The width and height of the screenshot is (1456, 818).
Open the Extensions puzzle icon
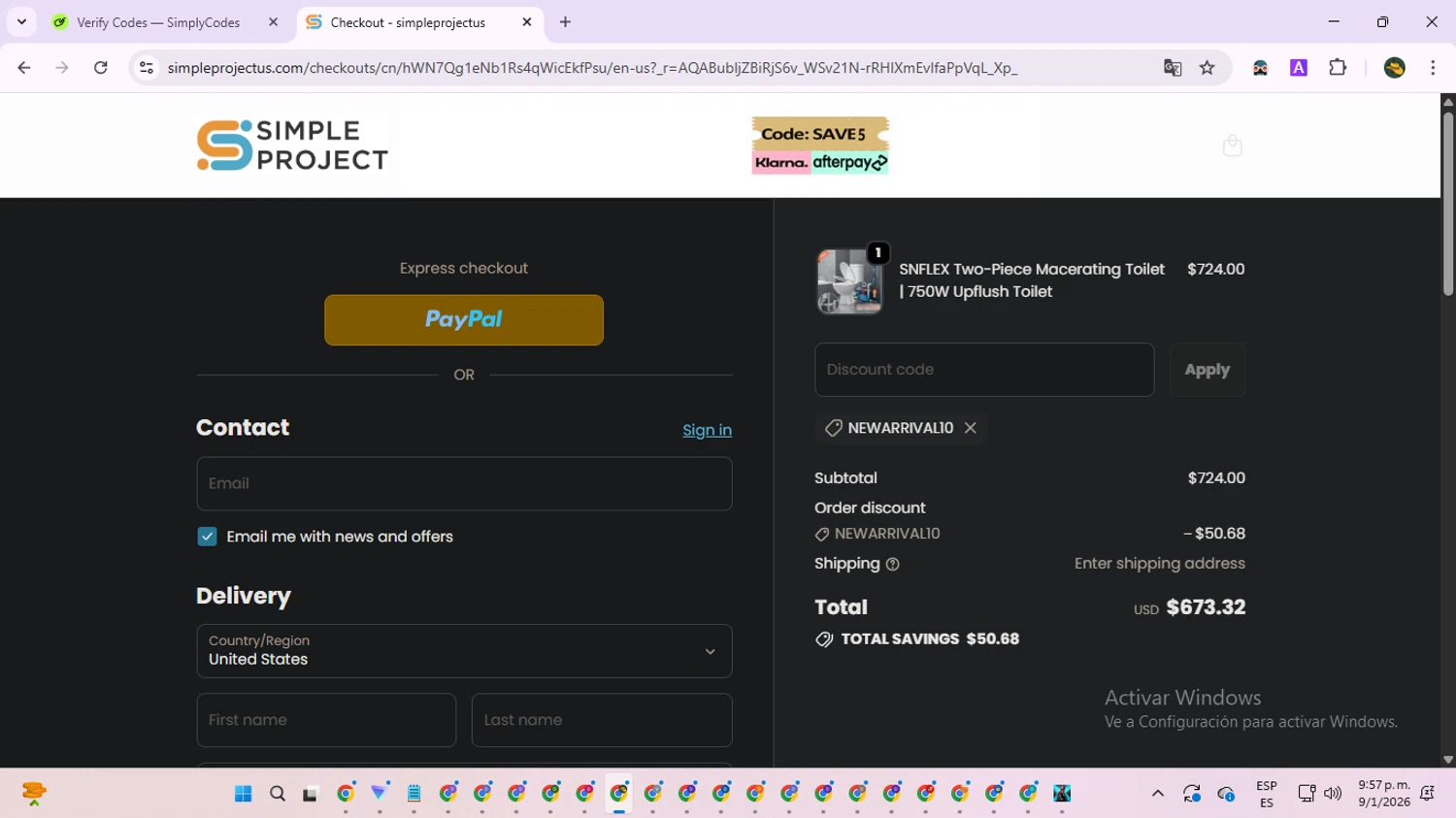pos(1338,68)
